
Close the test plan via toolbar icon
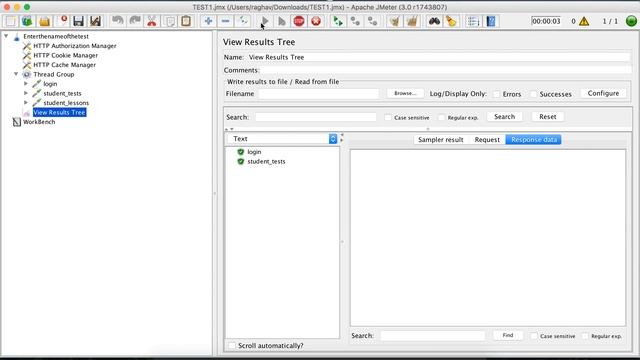pyautogui.click(x=62, y=21)
